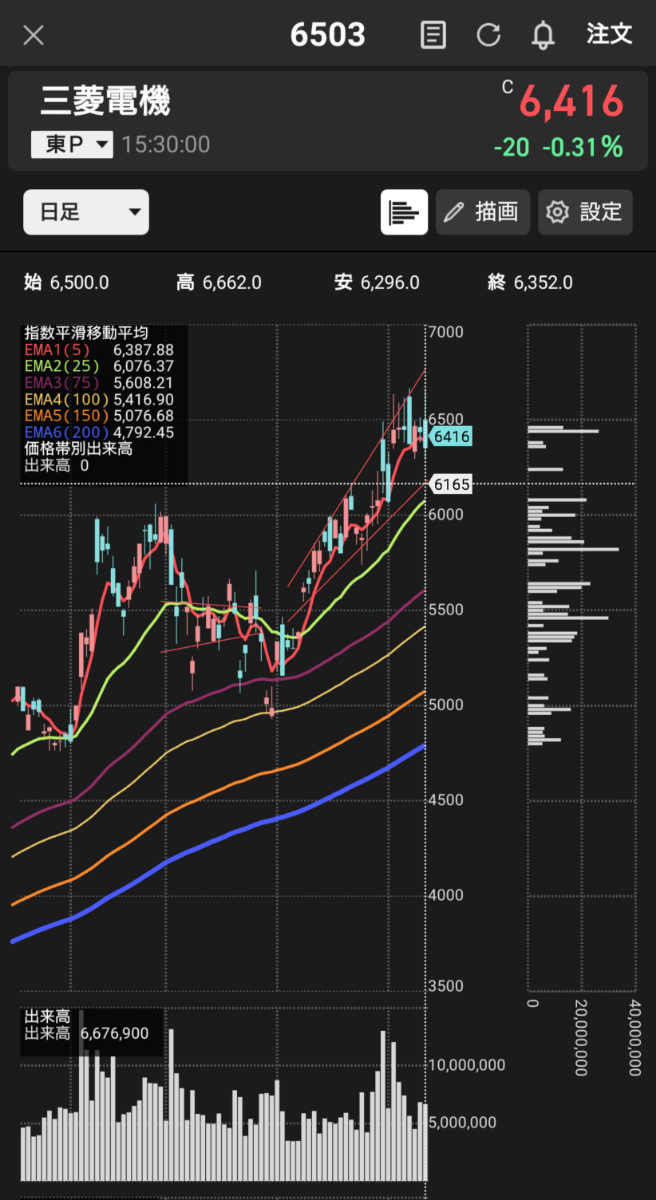
Task: Select the low price 安 6,296.0
Action: [377, 283]
